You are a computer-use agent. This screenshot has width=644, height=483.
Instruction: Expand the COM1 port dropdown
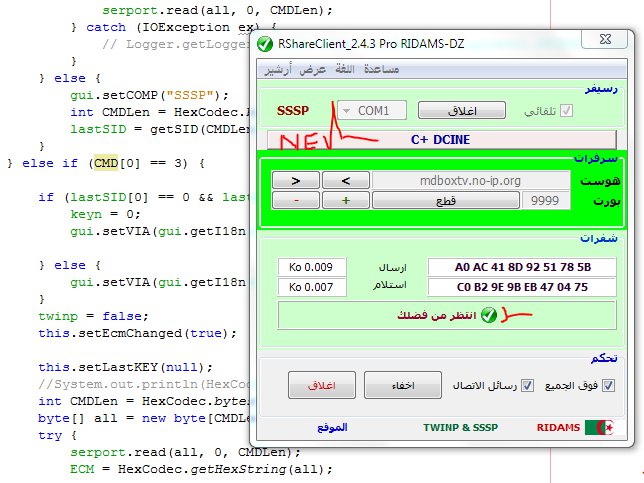(x=372, y=110)
